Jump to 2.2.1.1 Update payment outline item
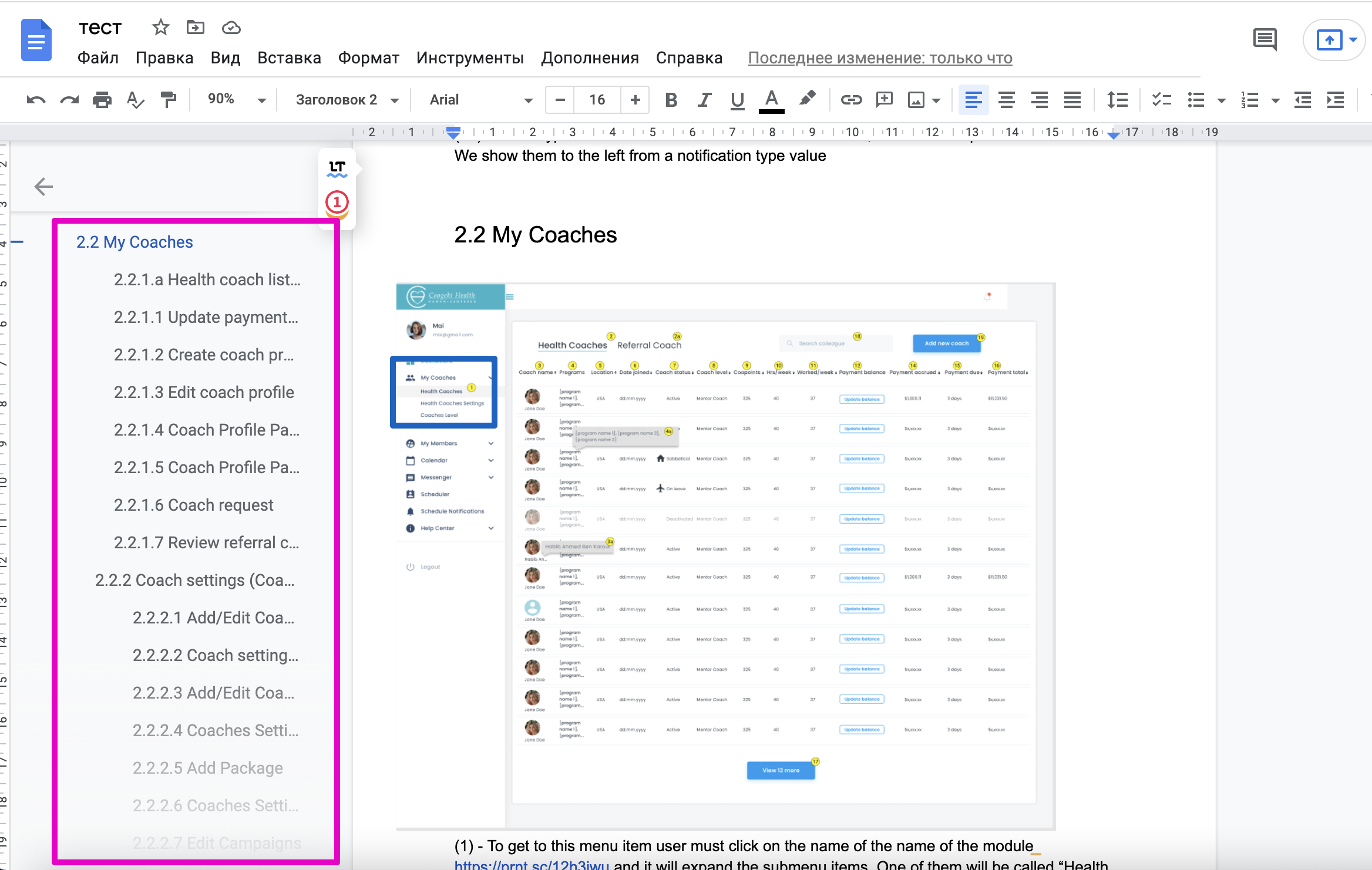 (206, 317)
